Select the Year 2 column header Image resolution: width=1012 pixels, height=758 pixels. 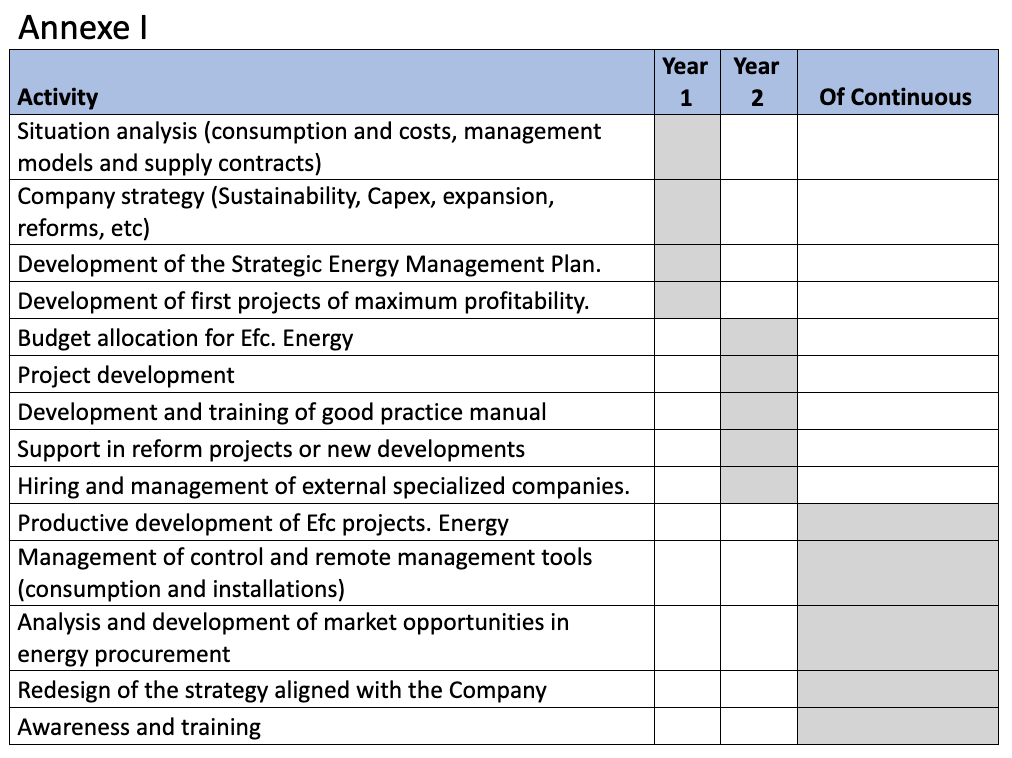(x=758, y=82)
